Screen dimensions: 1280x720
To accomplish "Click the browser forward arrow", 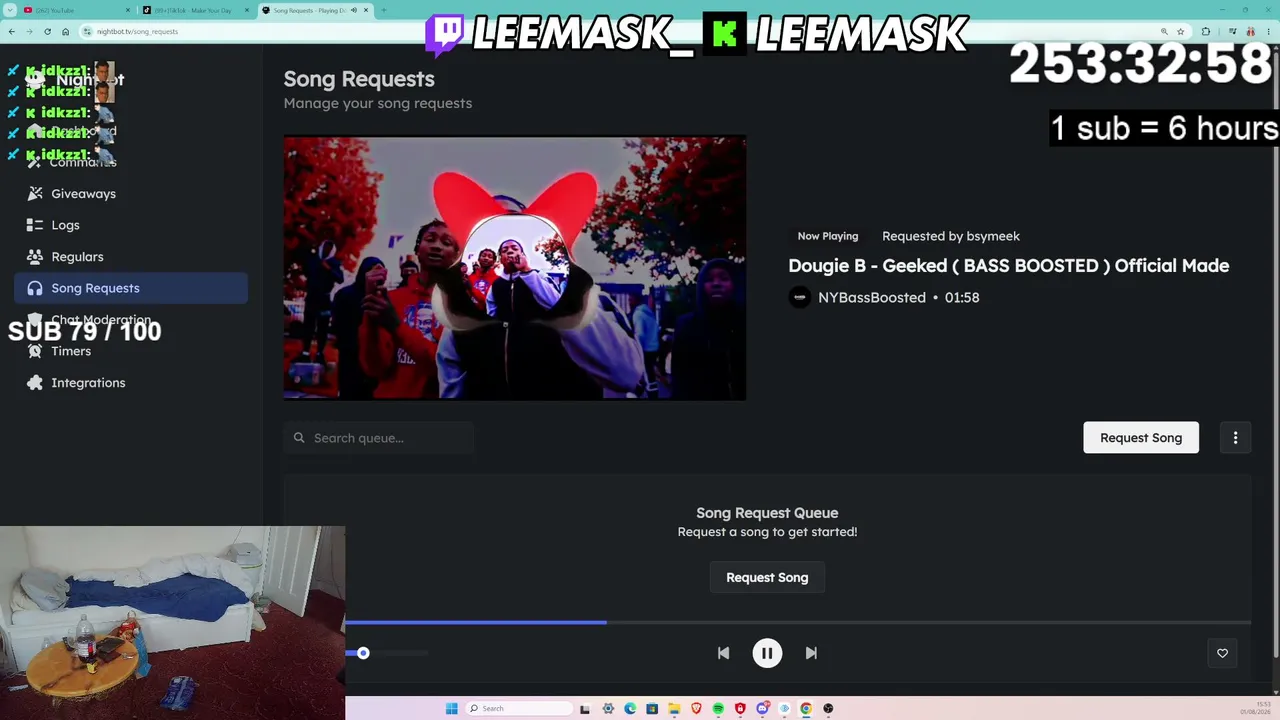I will 29,31.
